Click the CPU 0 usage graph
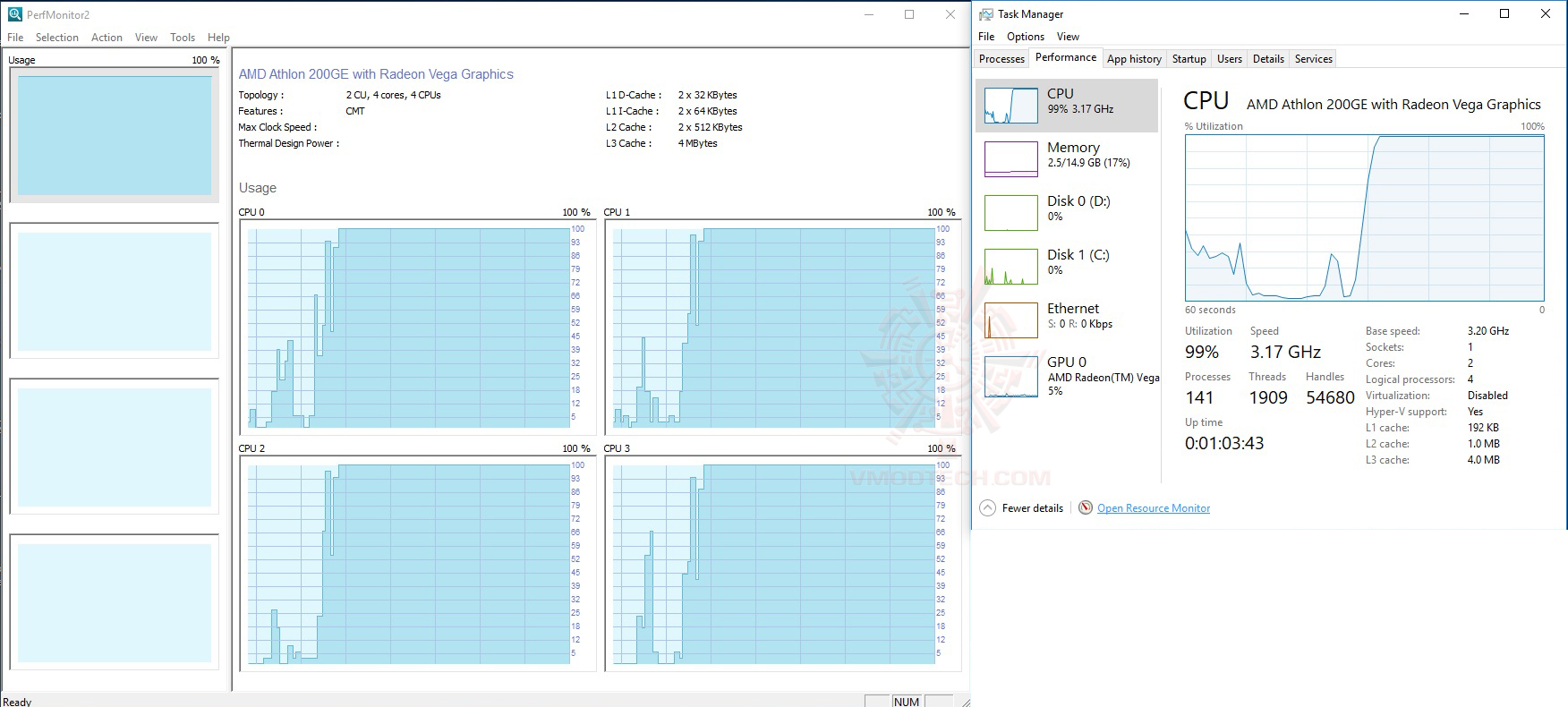Image resolution: width=1568 pixels, height=707 pixels. [x=415, y=328]
